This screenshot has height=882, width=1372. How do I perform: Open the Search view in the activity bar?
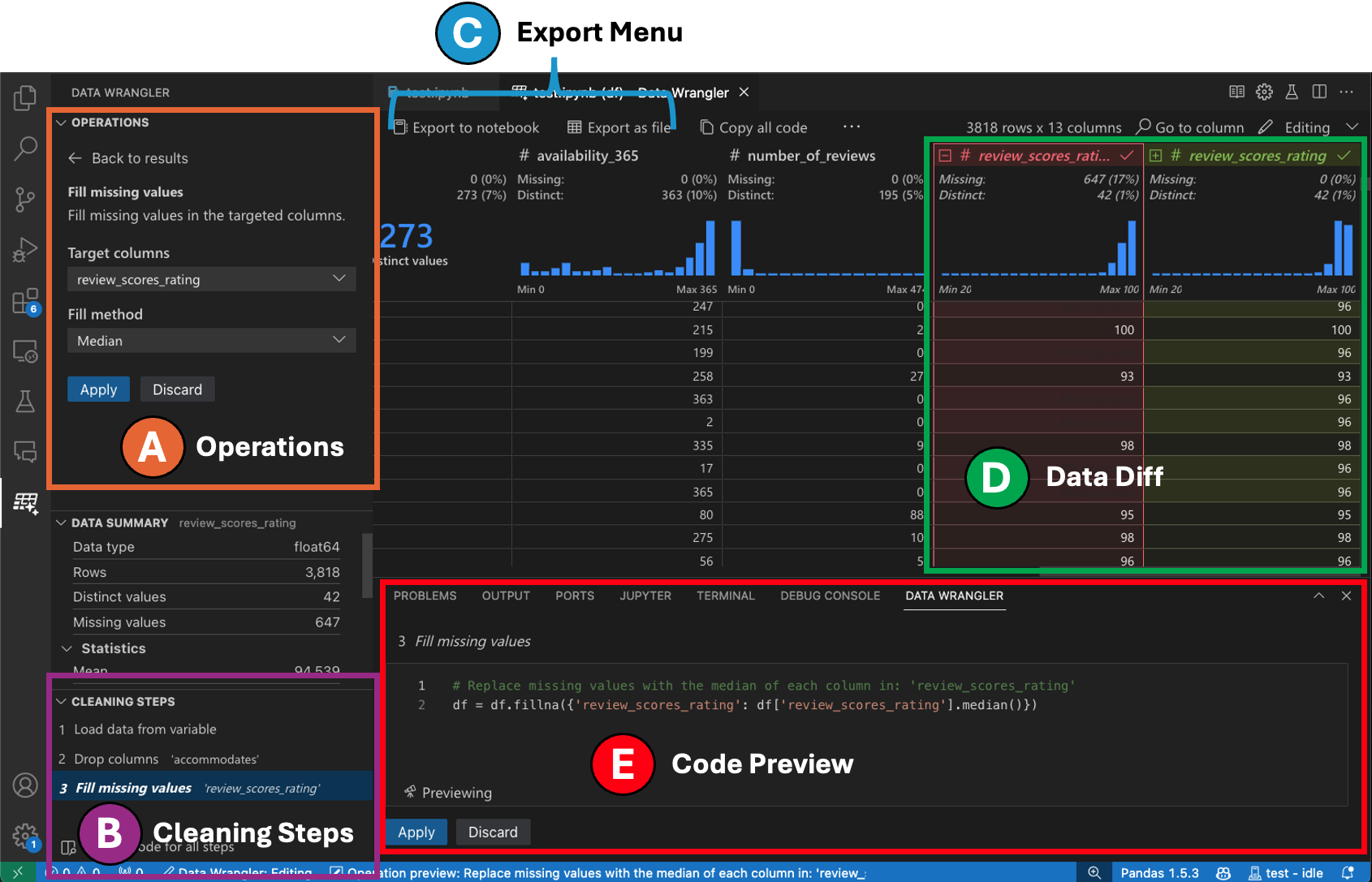tap(25, 148)
